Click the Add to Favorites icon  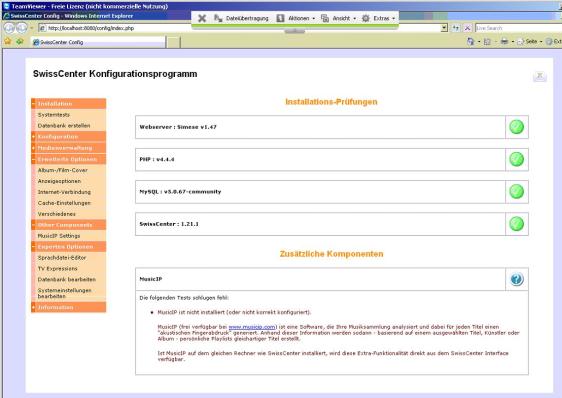(20, 42)
